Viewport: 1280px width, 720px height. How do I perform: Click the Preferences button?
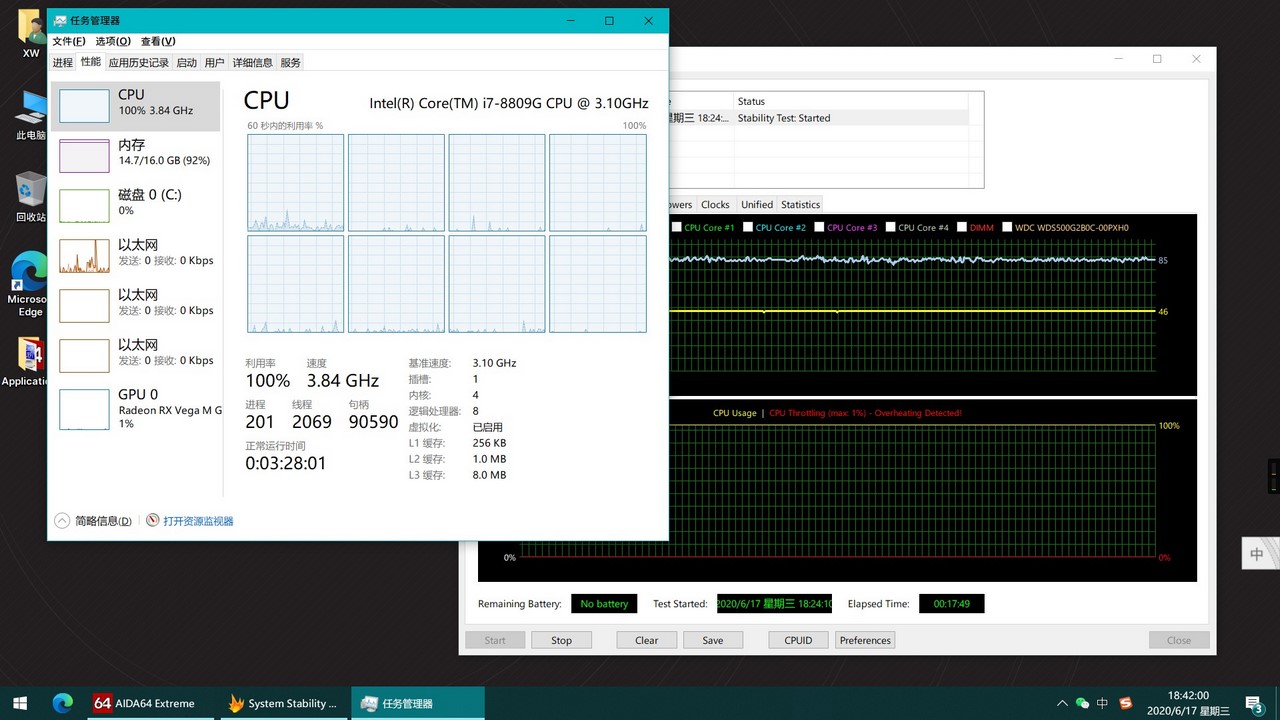865,640
